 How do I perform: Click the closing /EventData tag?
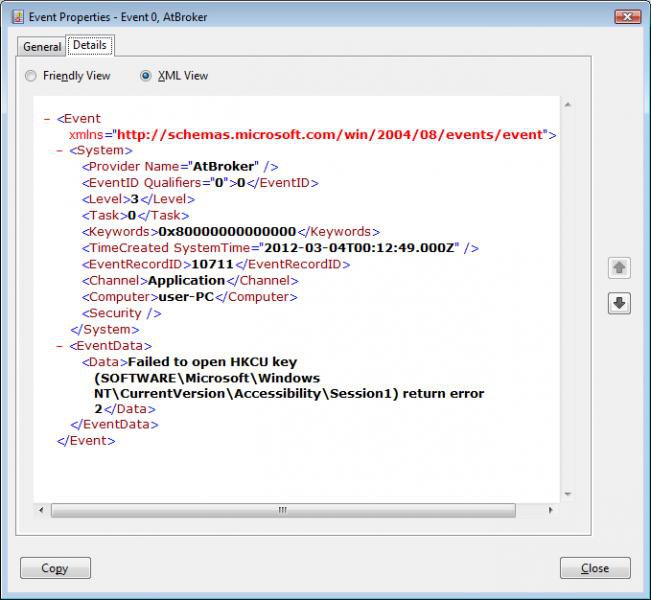pos(114,424)
